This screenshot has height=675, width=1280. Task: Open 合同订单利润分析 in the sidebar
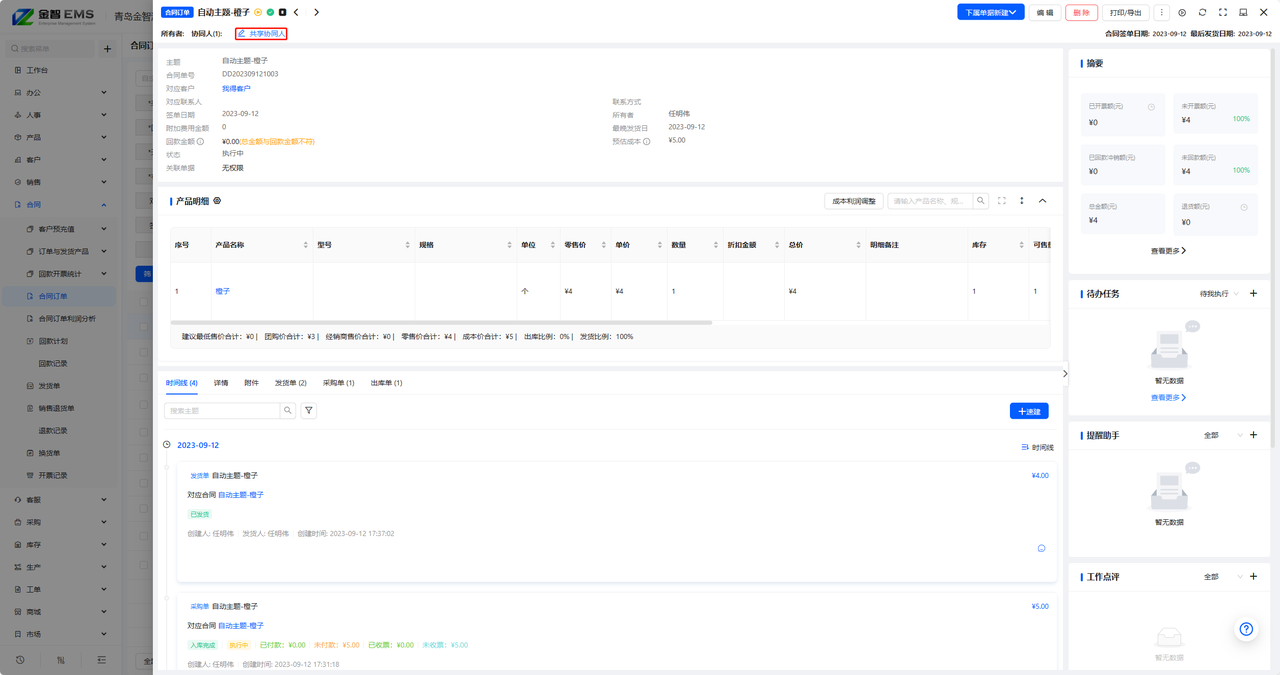(x=68, y=319)
